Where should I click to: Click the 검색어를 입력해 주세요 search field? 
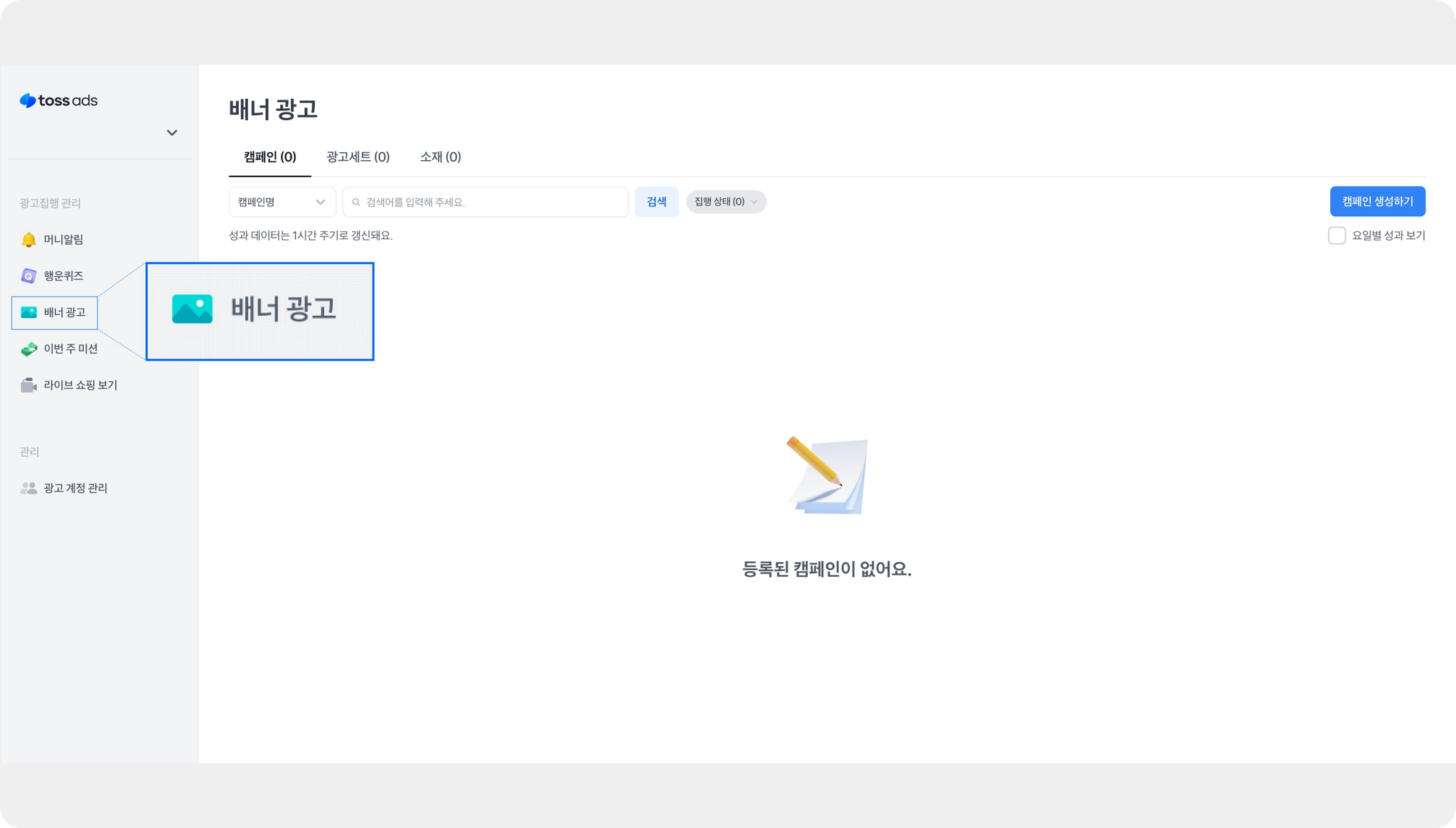point(491,203)
